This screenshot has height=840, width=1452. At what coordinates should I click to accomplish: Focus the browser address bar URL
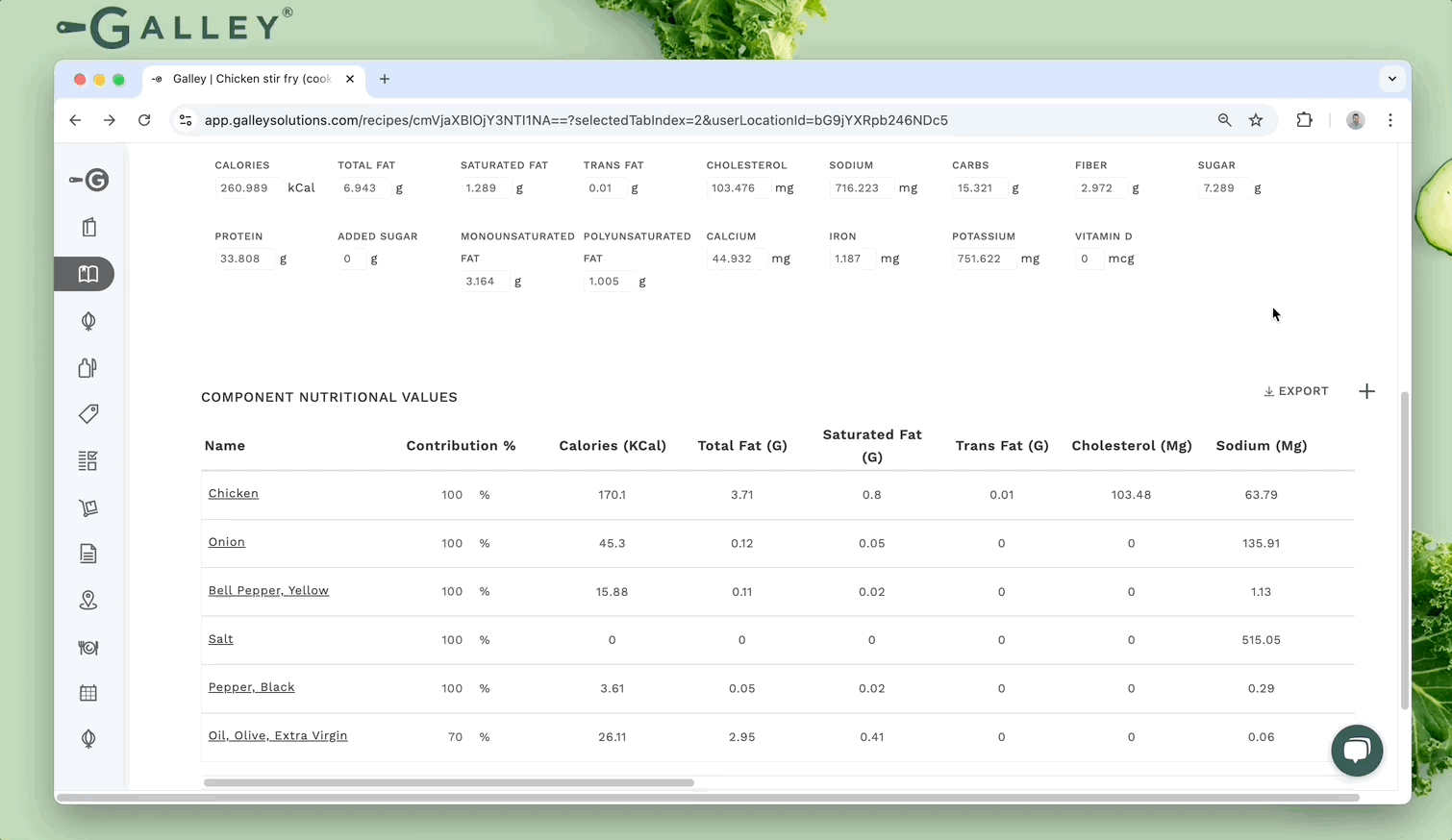576,120
